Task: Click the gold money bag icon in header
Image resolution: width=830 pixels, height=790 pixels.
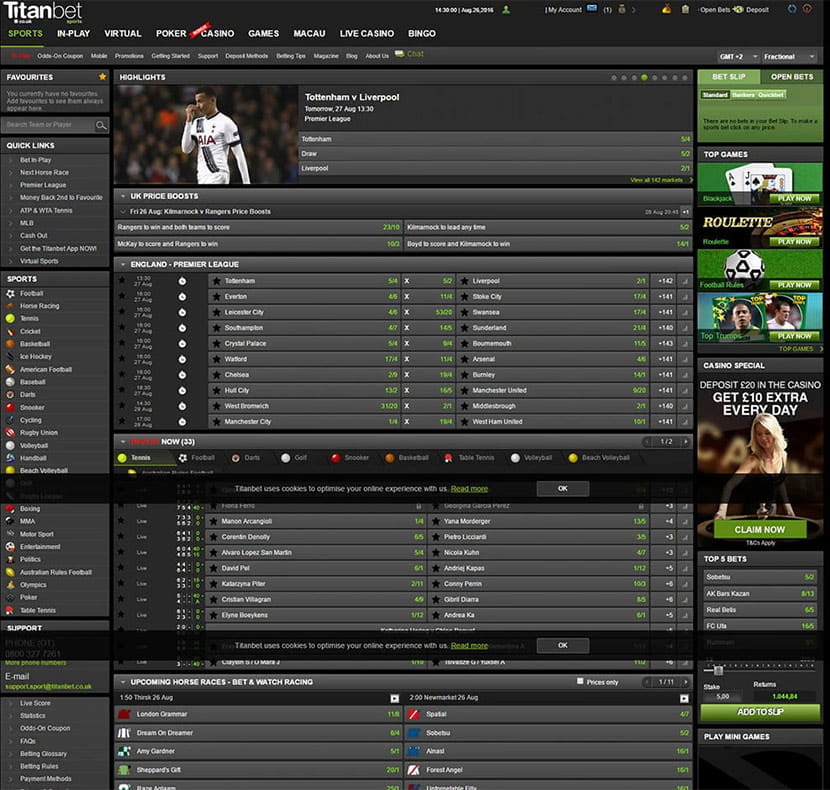Action: click(x=666, y=9)
